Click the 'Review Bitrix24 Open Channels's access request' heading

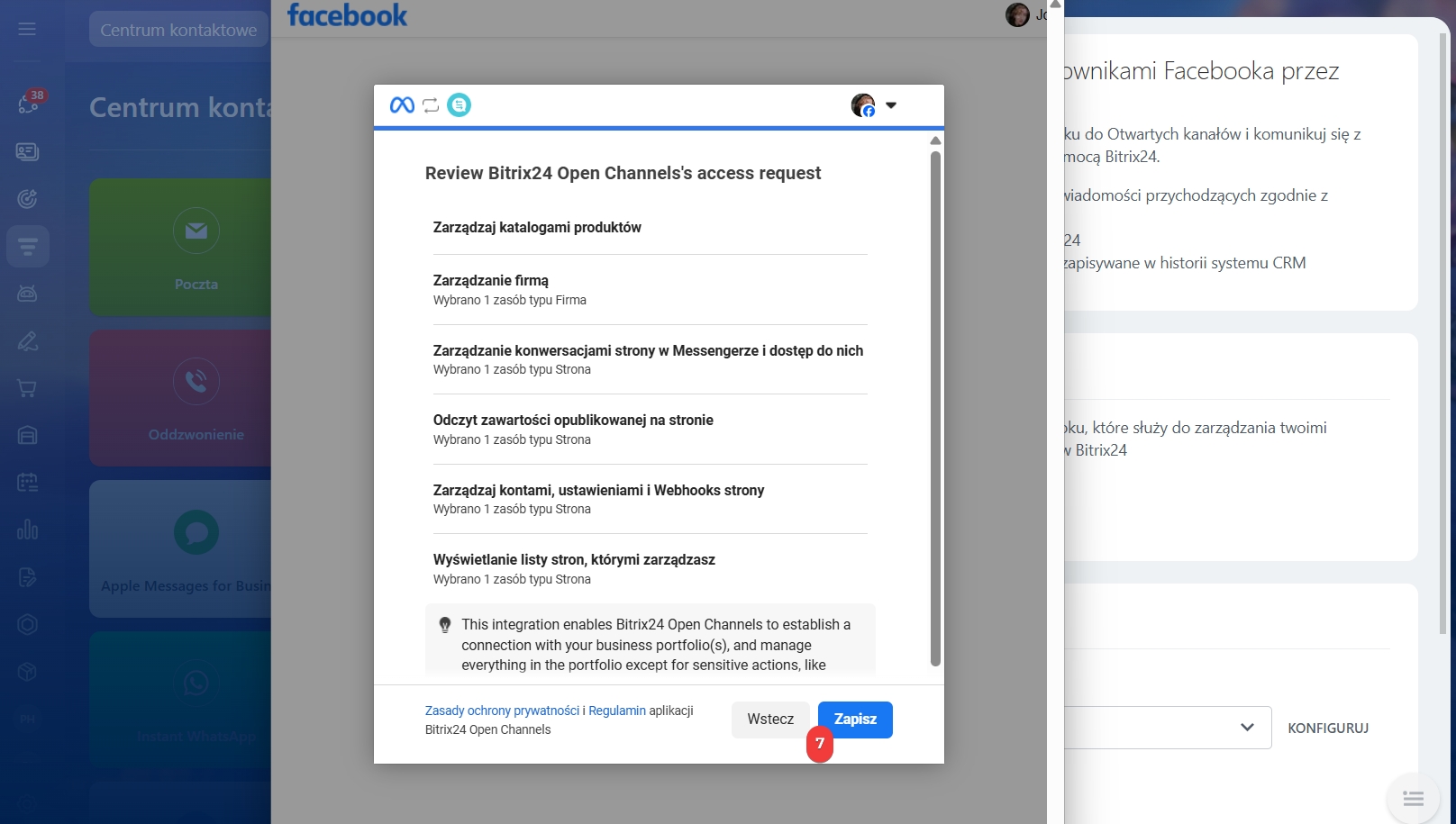pos(623,173)
